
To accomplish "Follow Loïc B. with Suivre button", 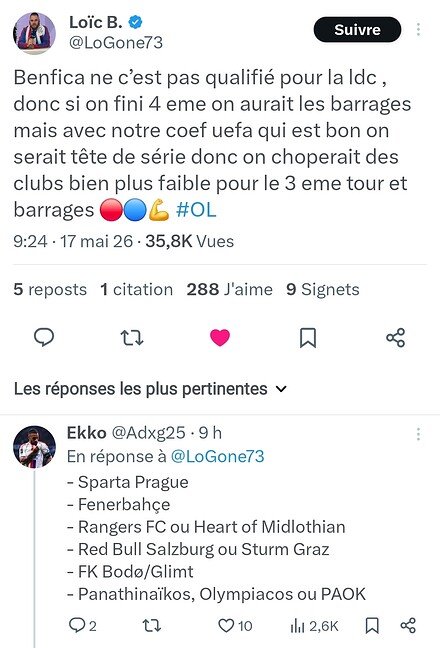I will (357, 29).
